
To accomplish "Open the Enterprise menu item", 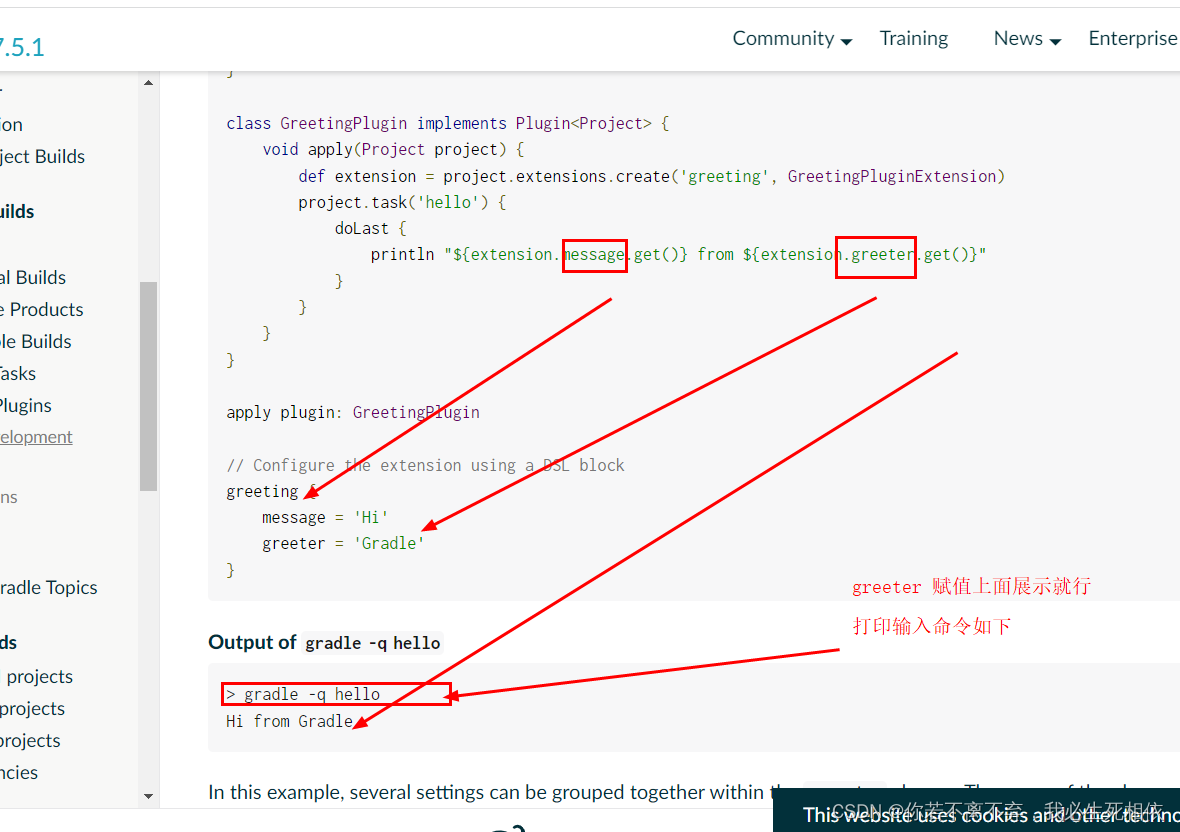I will [x=1133, y=39].
